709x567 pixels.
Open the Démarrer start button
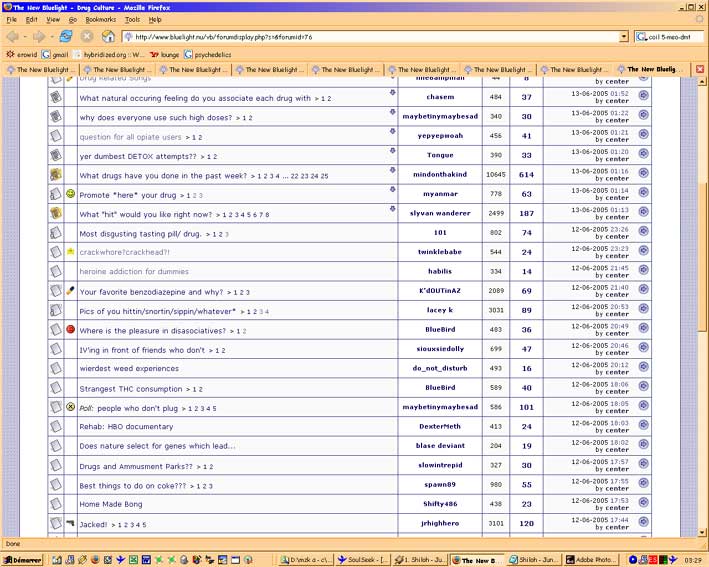click(22, 560)
